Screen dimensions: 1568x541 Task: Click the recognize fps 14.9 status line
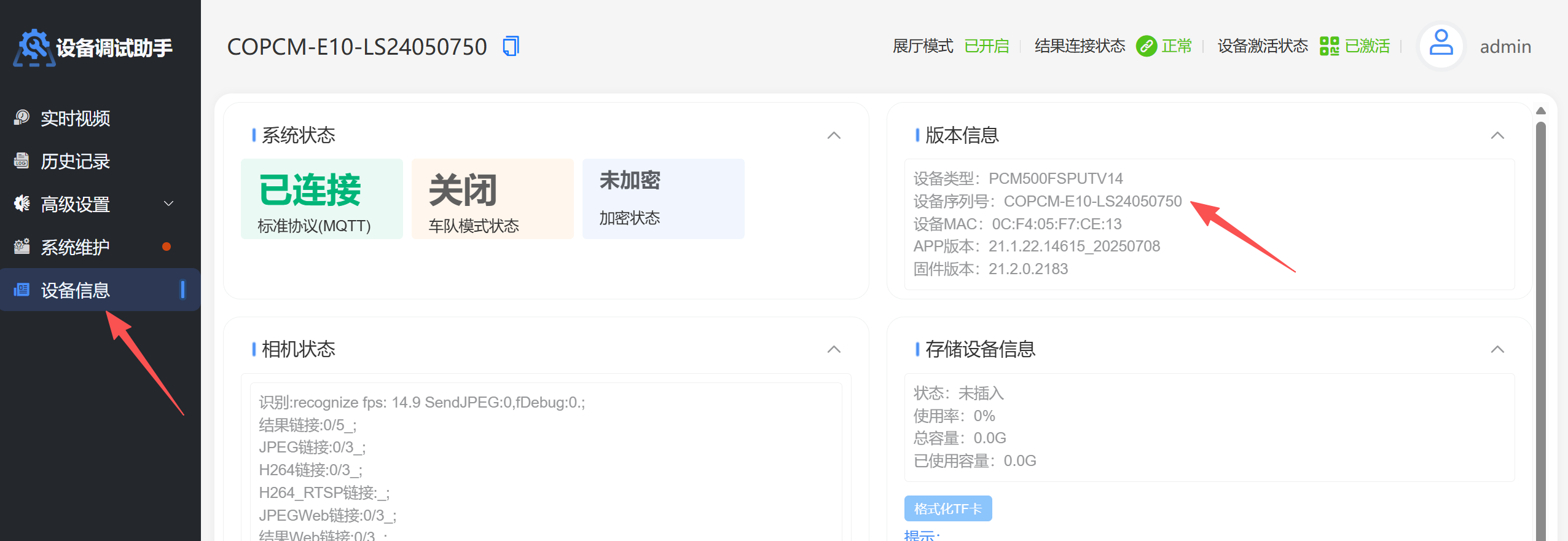422,402
